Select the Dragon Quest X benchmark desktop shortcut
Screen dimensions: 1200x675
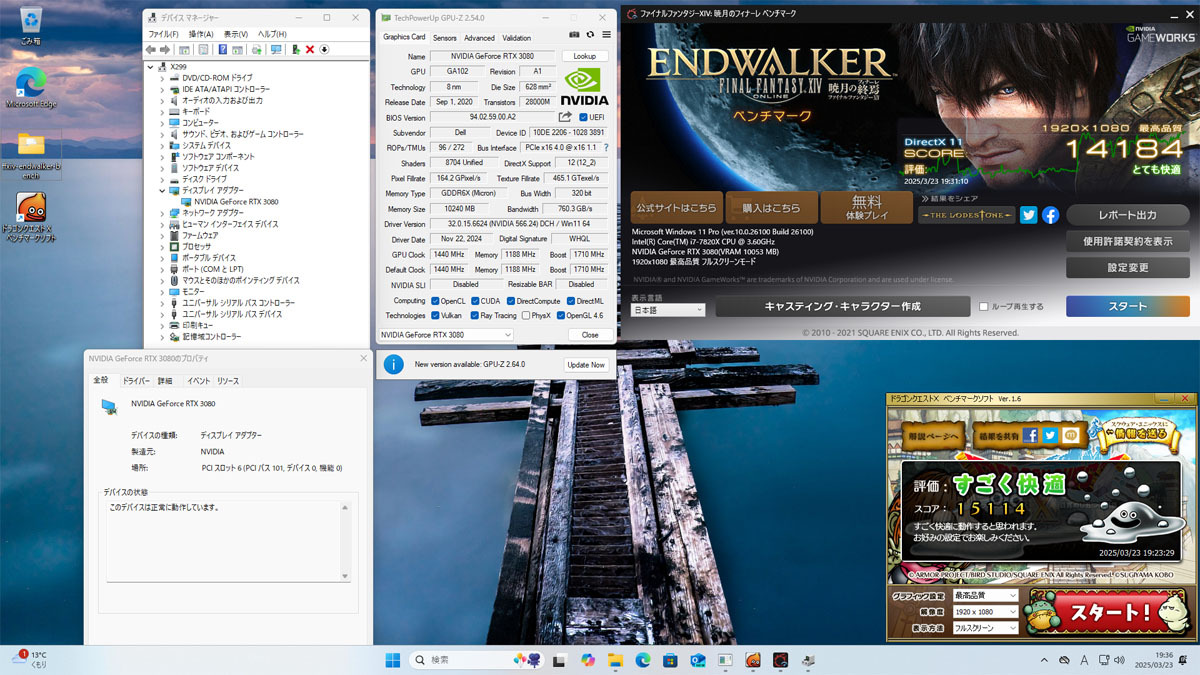(x=31, y=218)
